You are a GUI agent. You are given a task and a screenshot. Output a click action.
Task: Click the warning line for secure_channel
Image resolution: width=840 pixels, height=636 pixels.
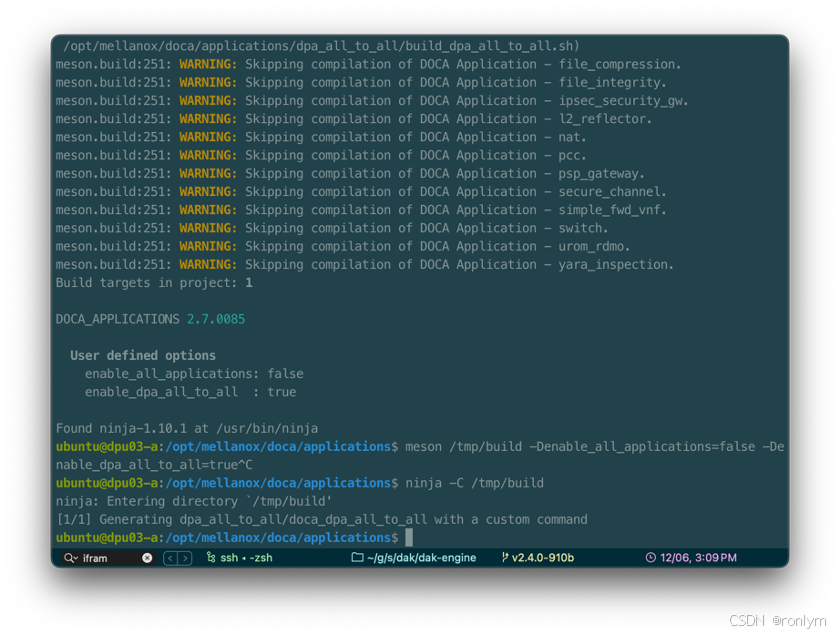click(361, 191)
